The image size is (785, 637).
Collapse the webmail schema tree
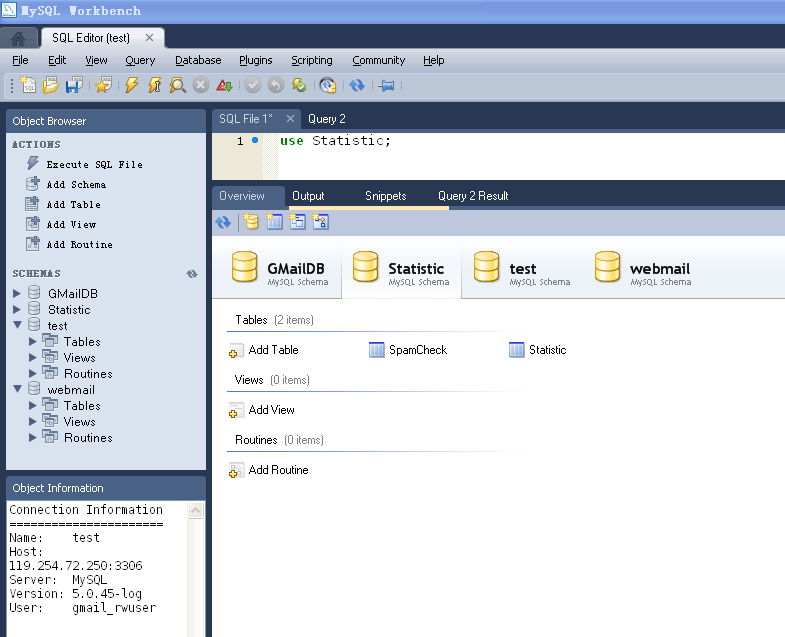(17, 390)
